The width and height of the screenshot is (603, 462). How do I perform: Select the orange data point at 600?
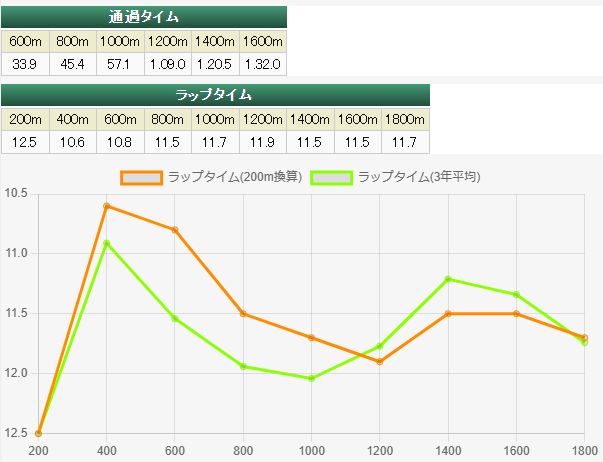click(x=175, y=230)
